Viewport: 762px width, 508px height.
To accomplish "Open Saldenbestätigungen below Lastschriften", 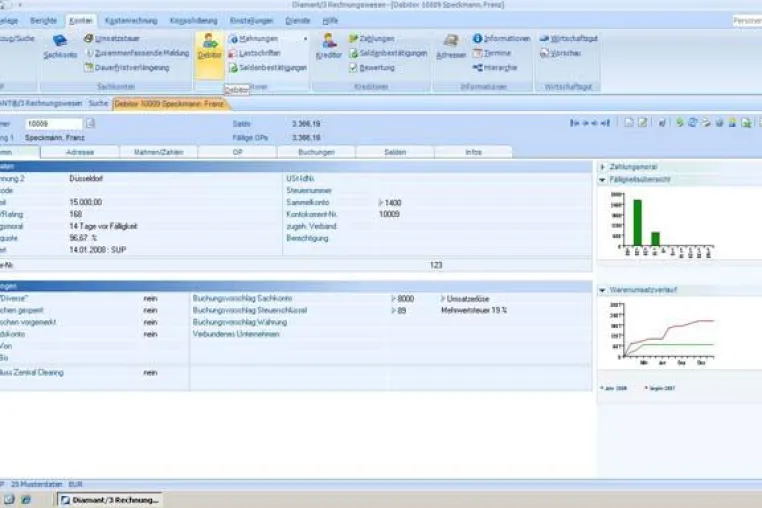I will (268, 68).
